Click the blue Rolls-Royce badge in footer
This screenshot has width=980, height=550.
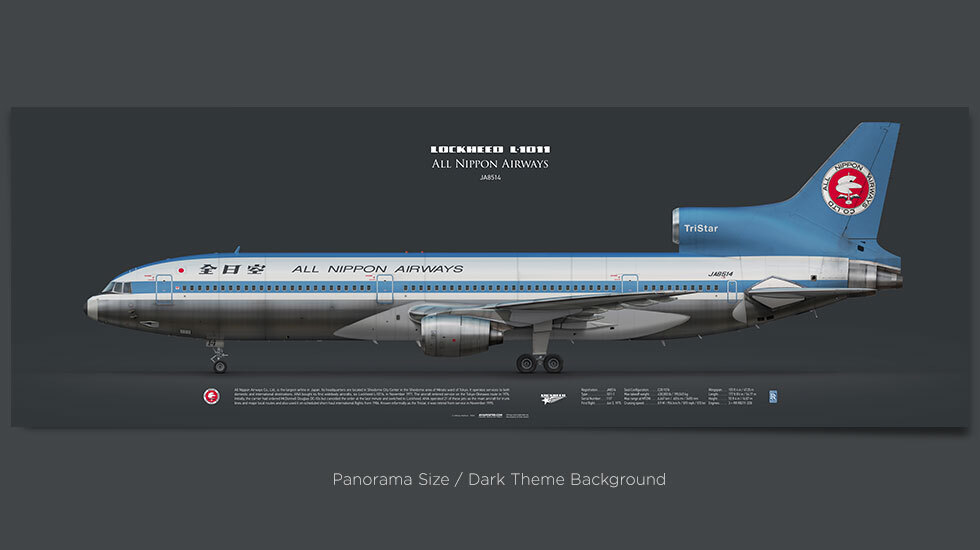[773, 397]
